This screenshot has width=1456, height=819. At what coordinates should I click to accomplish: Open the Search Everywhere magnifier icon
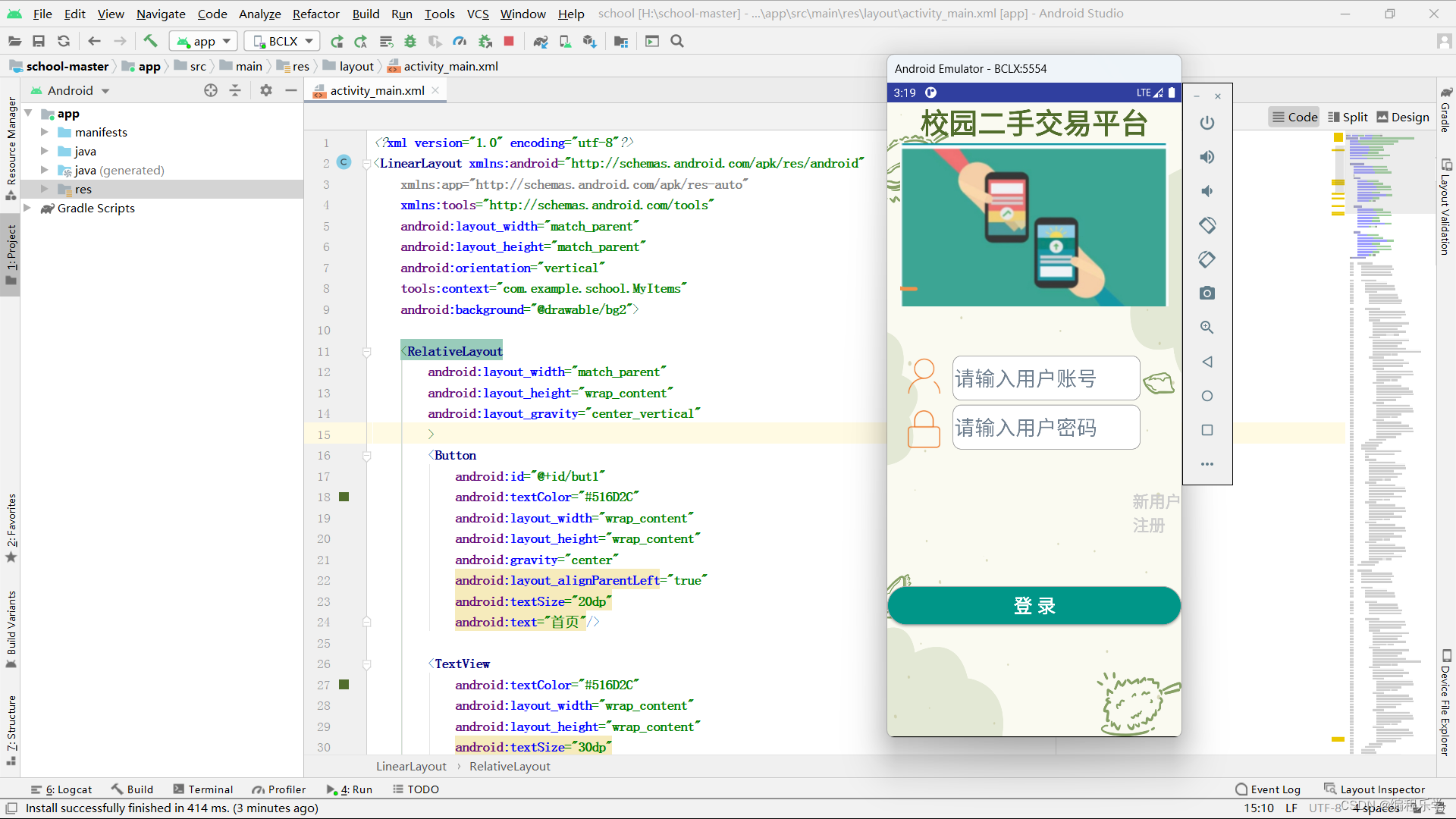677,41
